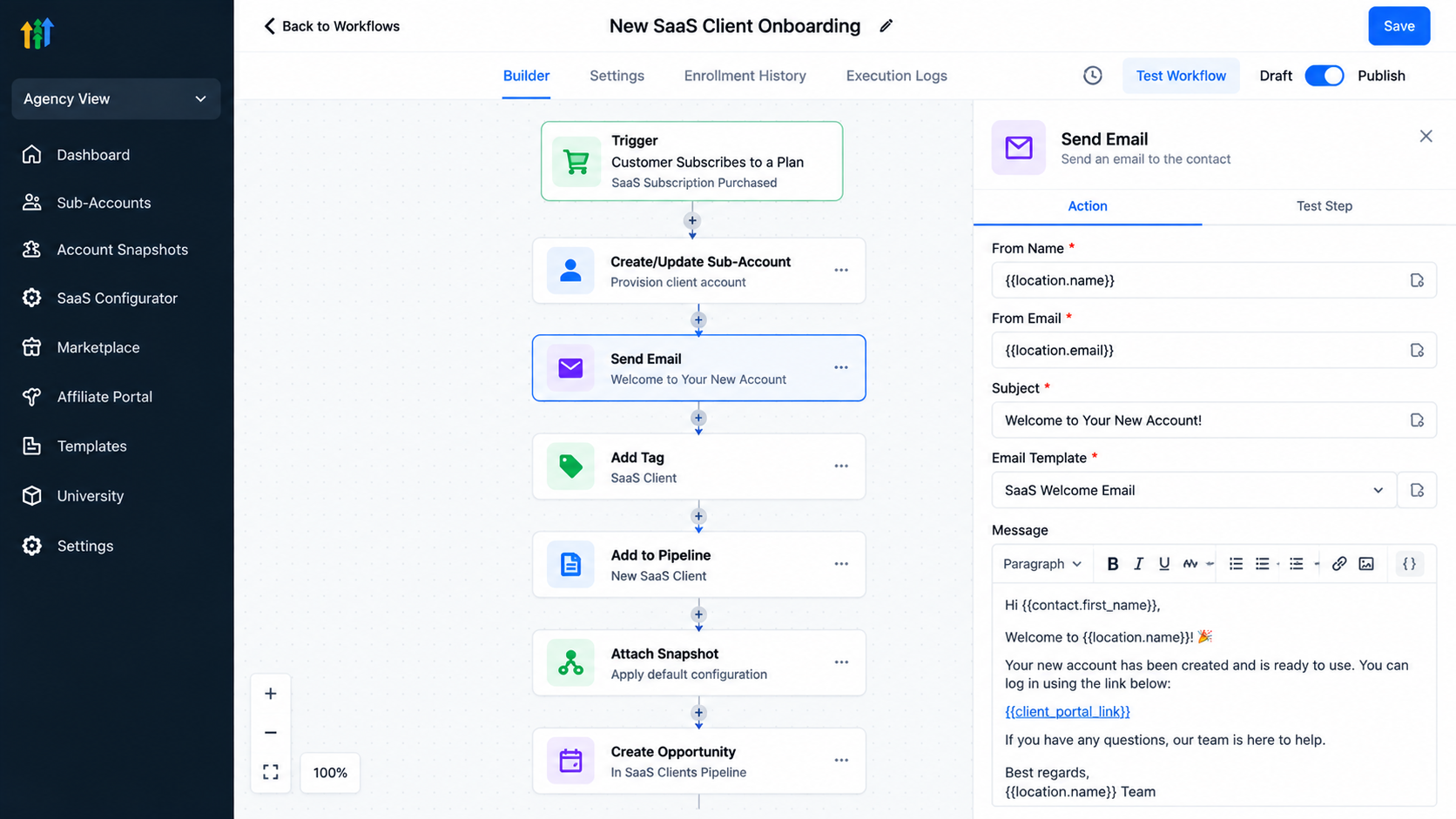Open options menu on Add to Pipeline step
Viewport: 1456px width, 819px height.
pos(841,564)
